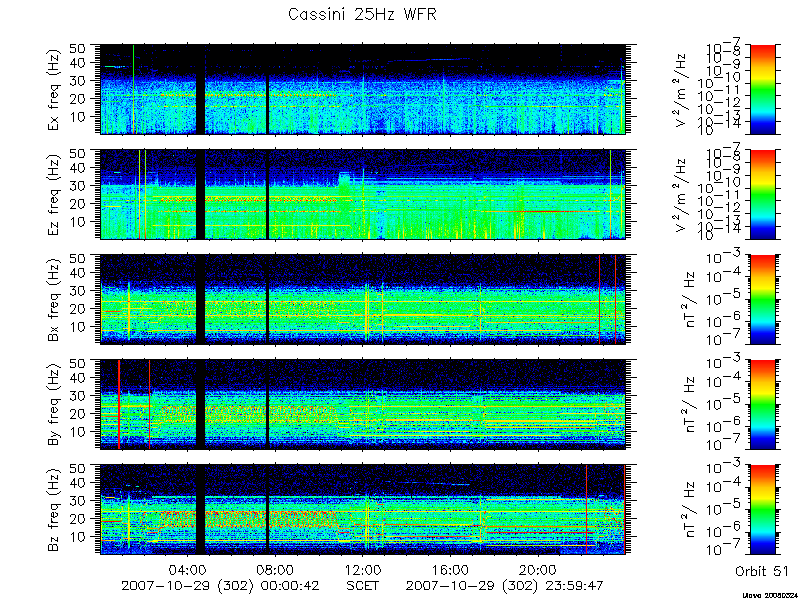The width and height of the screenshot is (800, 600).
Task: Click the By panel color scale bar
Action: click(762, 405)
